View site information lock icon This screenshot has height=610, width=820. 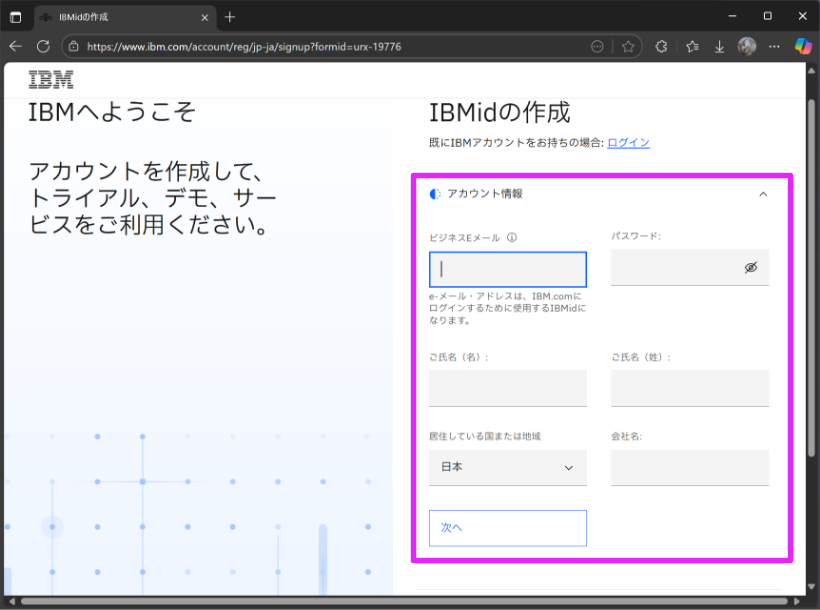coord(74,47)
